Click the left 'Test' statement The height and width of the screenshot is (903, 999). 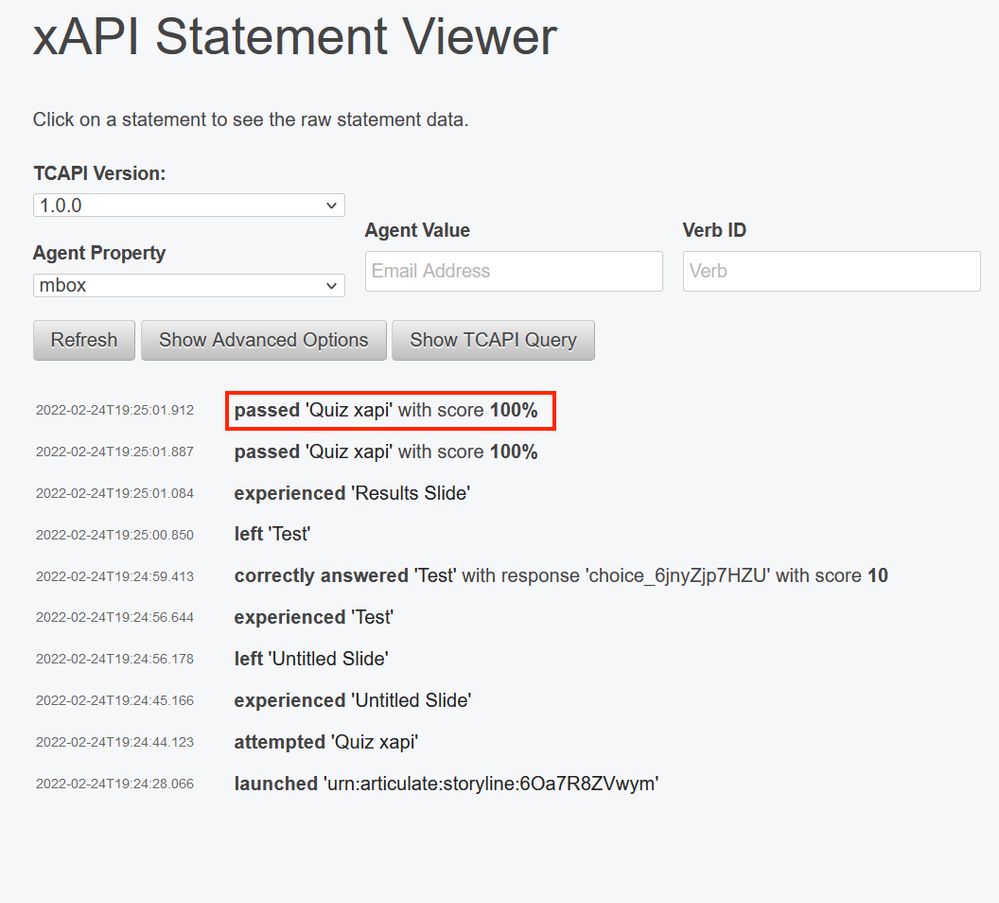[x=272, y=534]
